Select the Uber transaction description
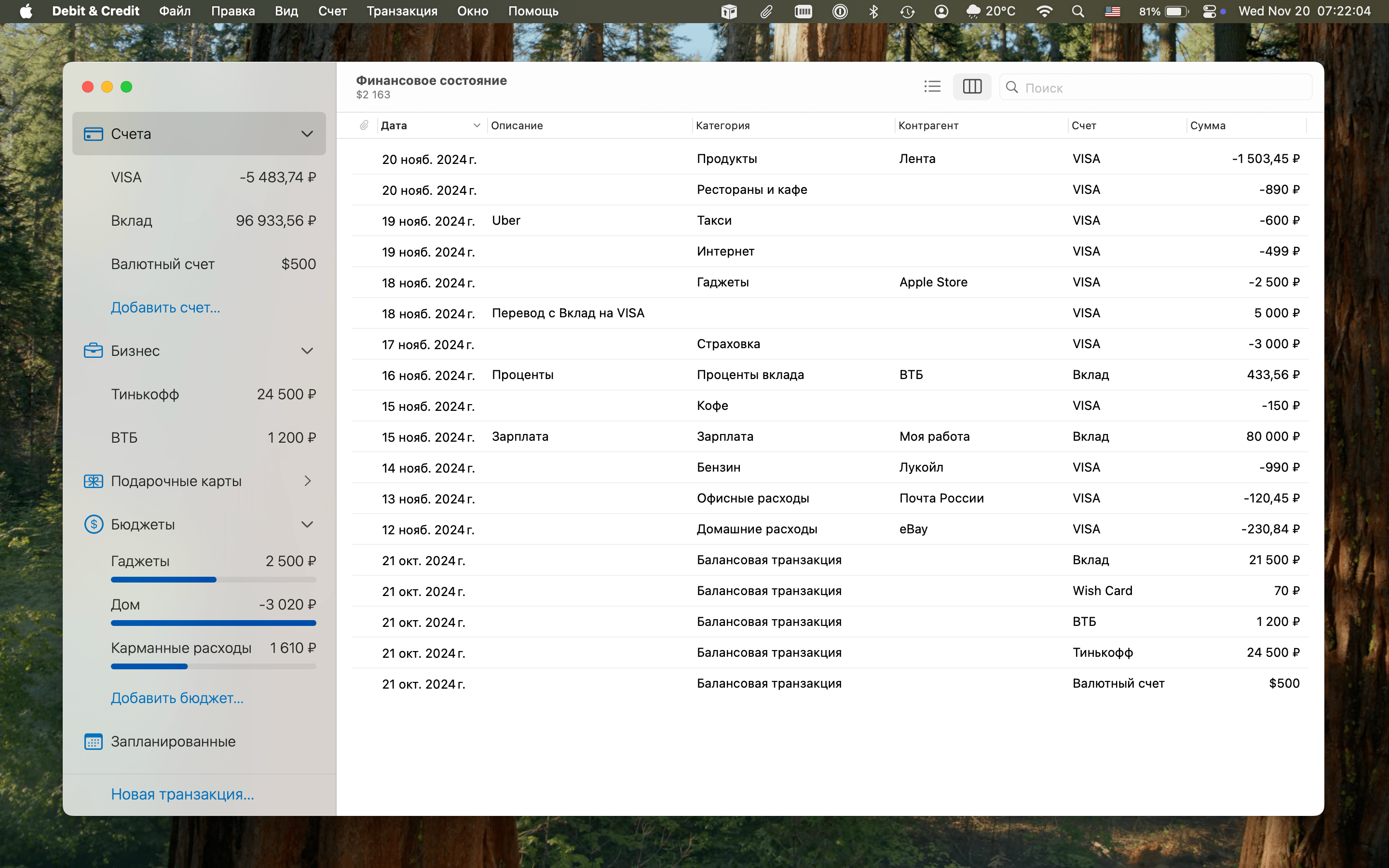Screen dimensions: 1389x868 (x=505, y=220)
